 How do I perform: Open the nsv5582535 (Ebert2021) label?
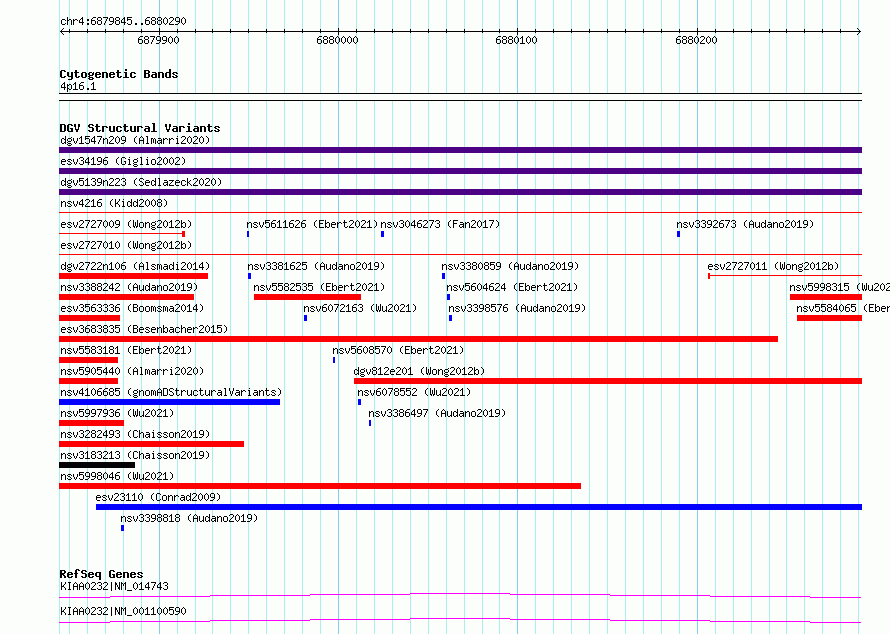coord(319,287)
